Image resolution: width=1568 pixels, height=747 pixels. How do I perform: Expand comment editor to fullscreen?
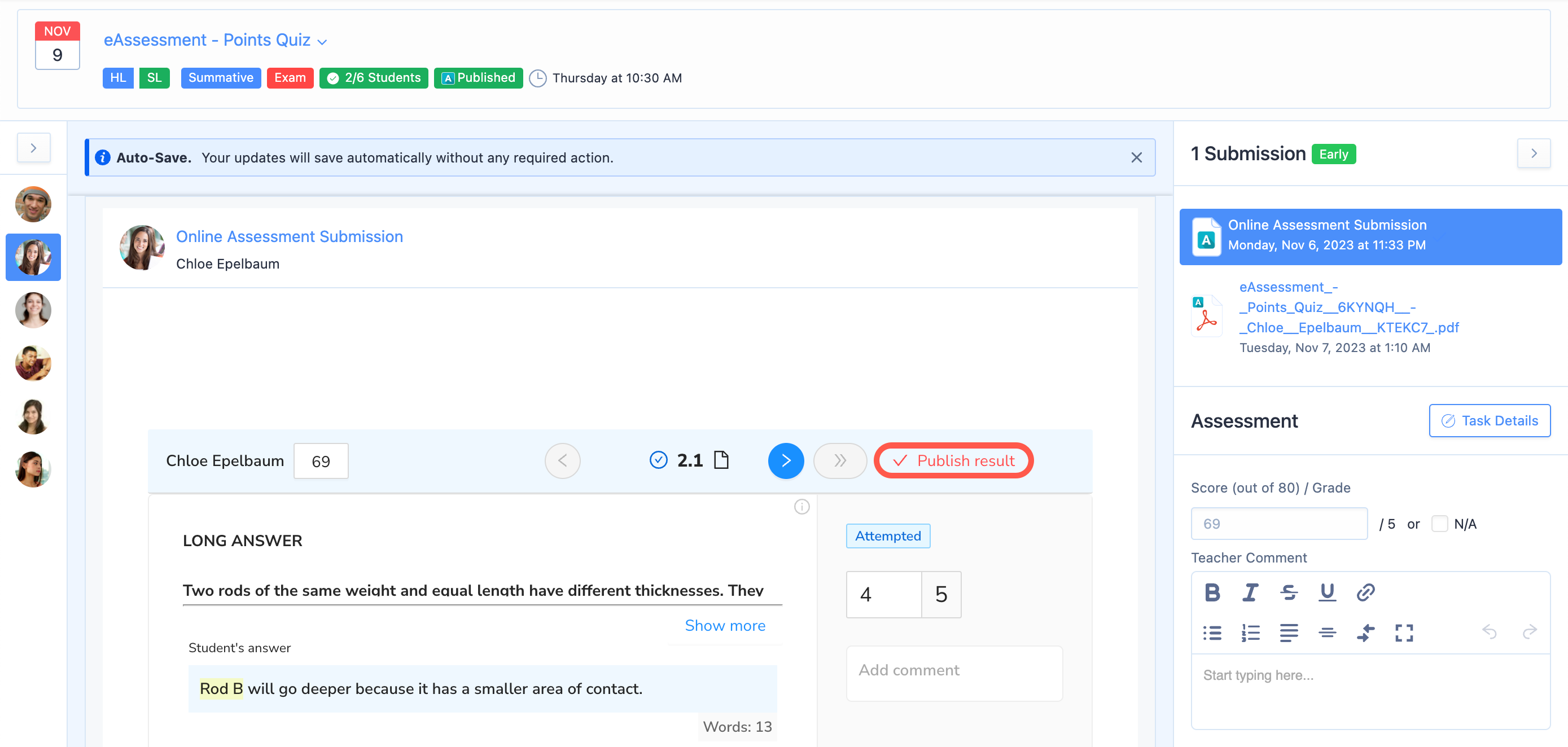(x=1404, y=632)
